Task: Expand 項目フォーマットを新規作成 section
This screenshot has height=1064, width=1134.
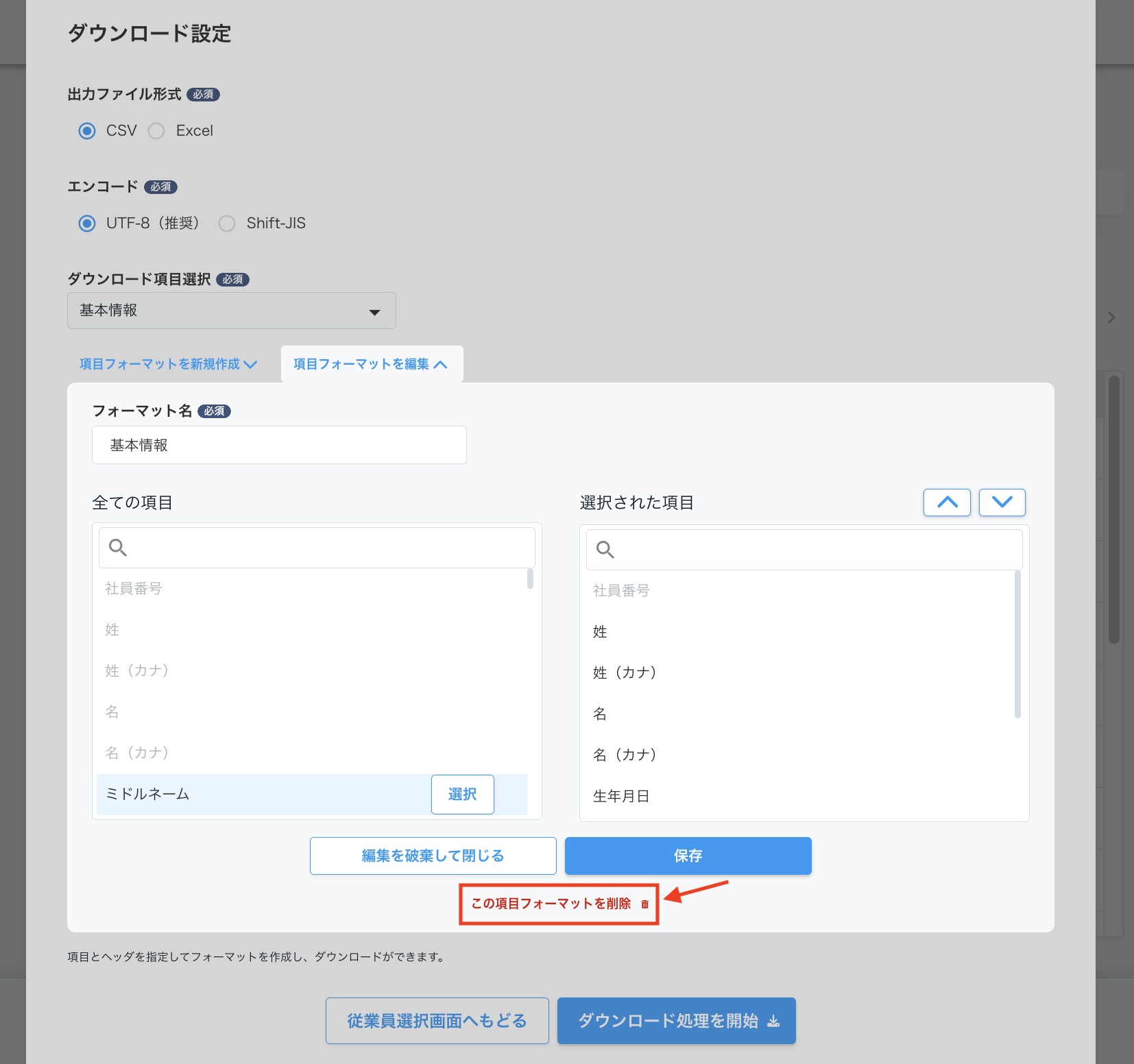Action: (169, 364)
